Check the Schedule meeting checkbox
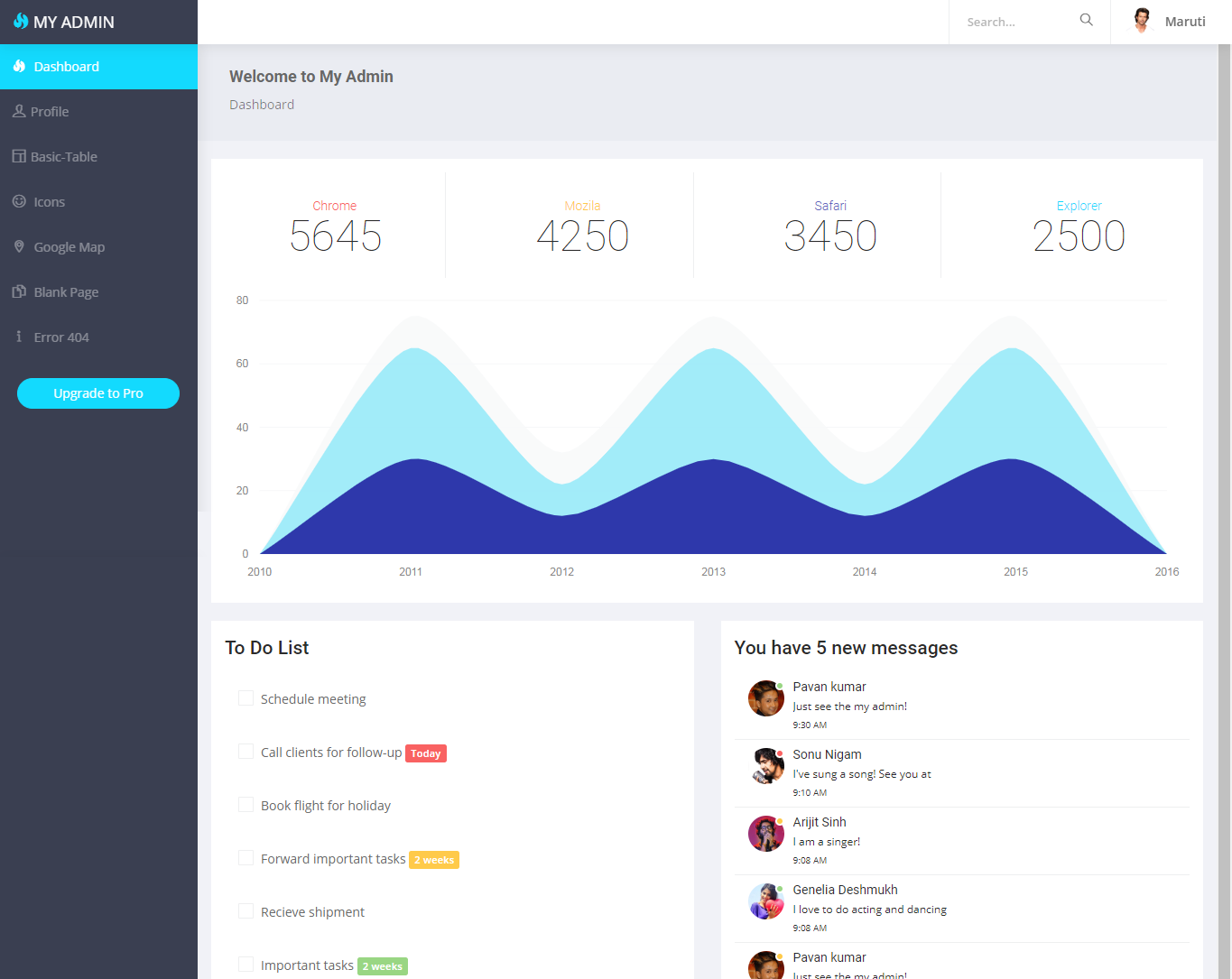This screenshot has width=1232, height=979. pyautogui.click(x=245, y=698)
